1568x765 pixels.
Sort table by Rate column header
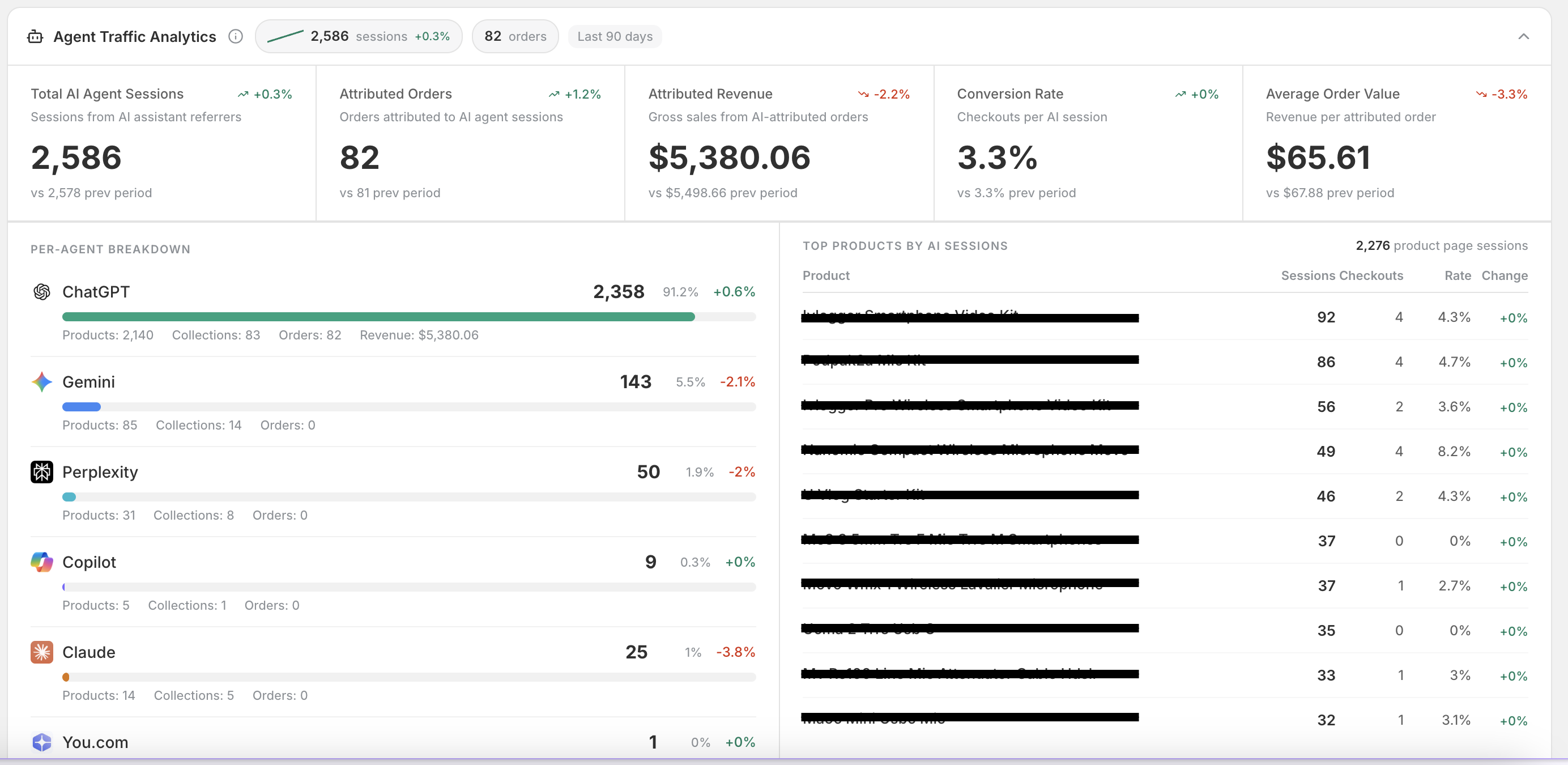point(1457,275)
